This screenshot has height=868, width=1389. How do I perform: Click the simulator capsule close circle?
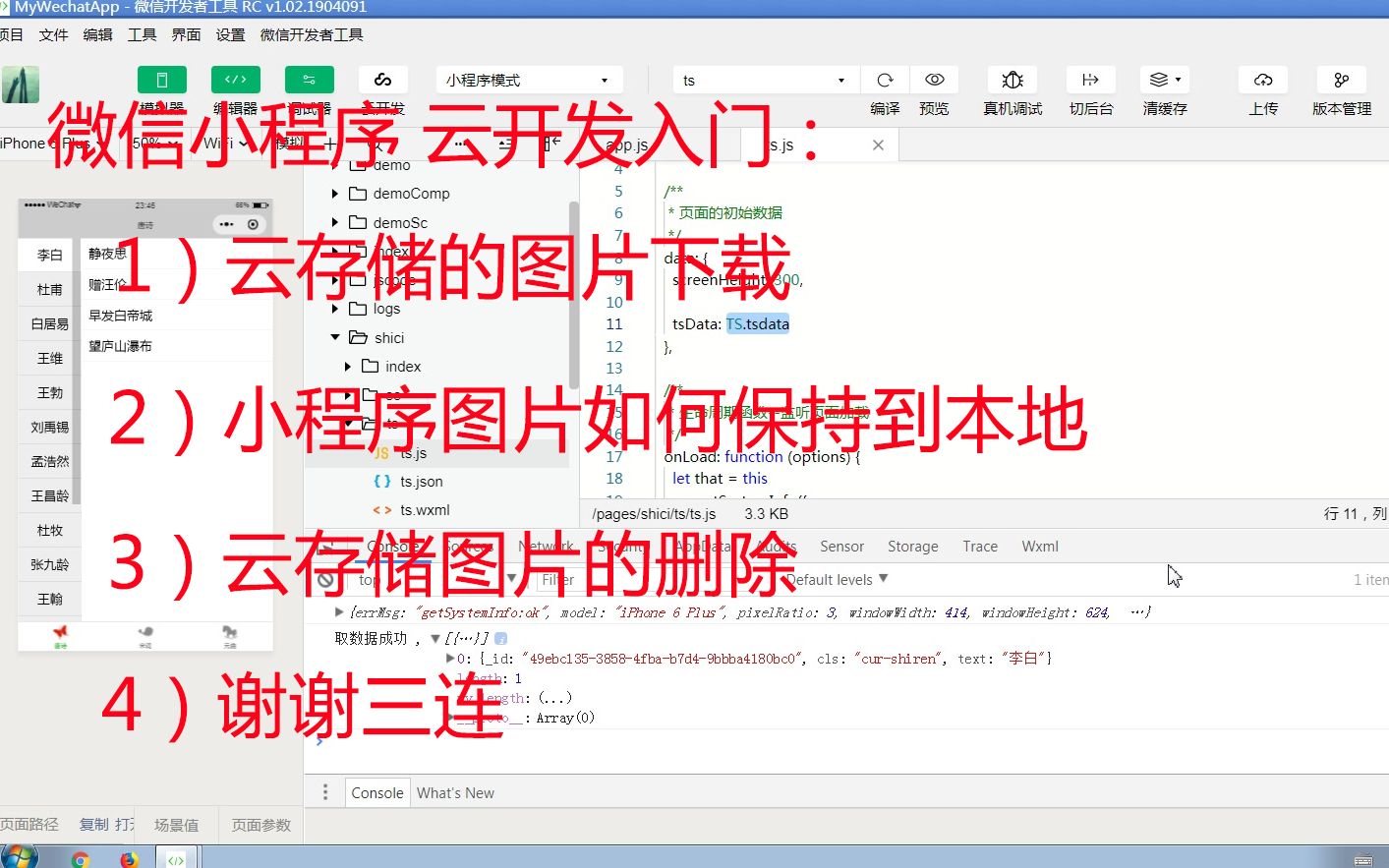tap(253, 224)
